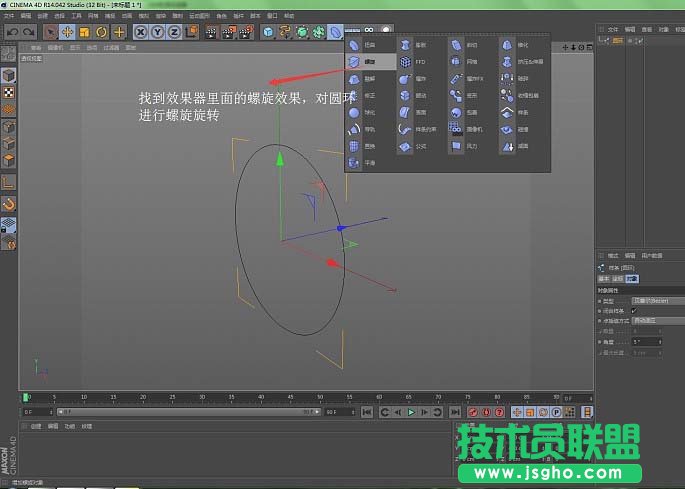685x489 pixels.
Task: Switch to the Basic (基本) attribute tab
Action: pos(604,279)
